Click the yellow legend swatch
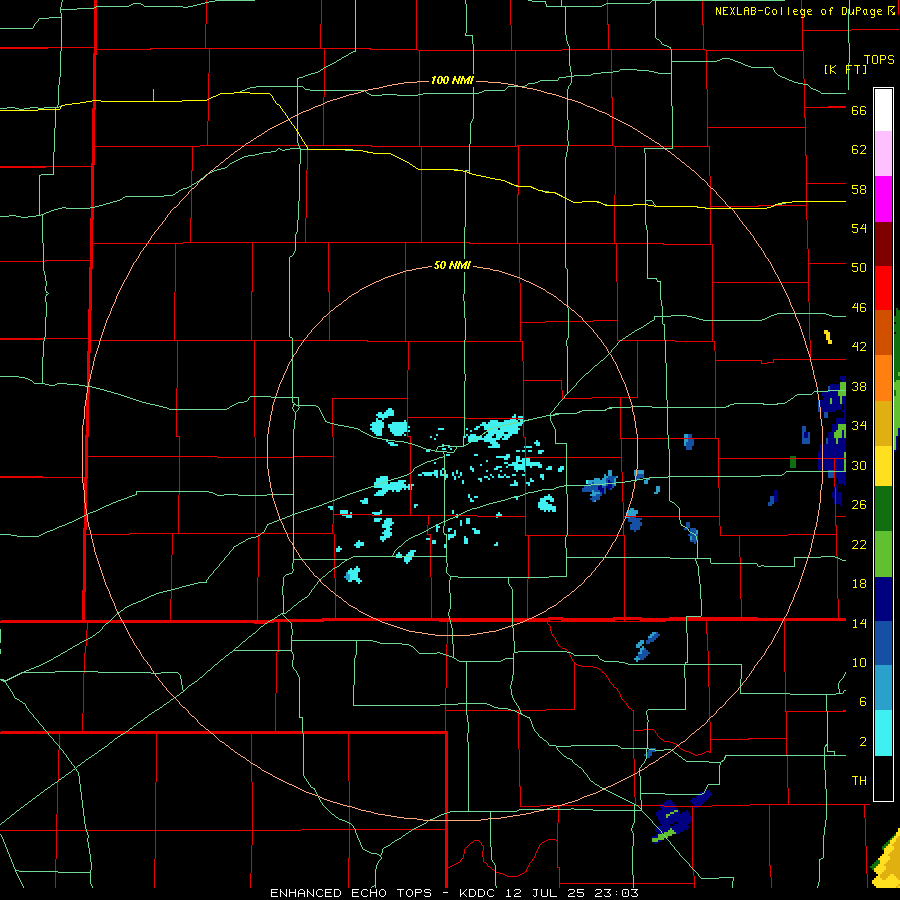Image resolution: width=900 pixels, height=900 pixels. pyautogui.click(x=883, y=466)
